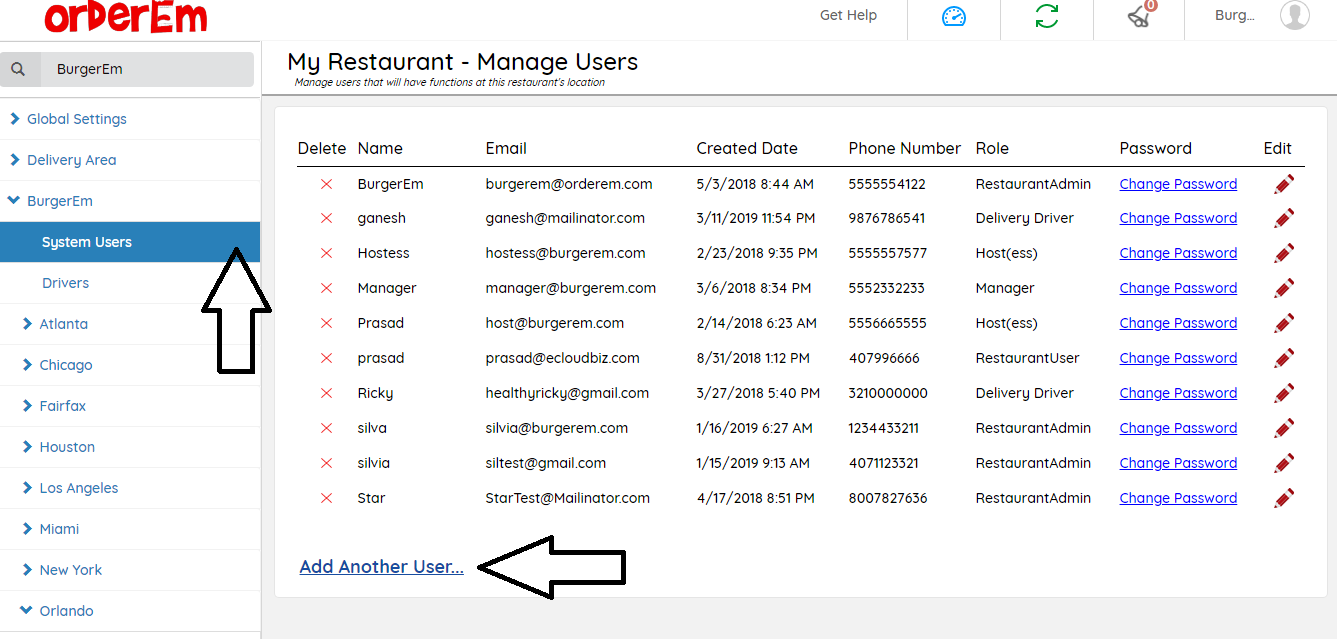Edit BurgerEm user with pencil icon
1337x639 pixels.
(1284, 184)
